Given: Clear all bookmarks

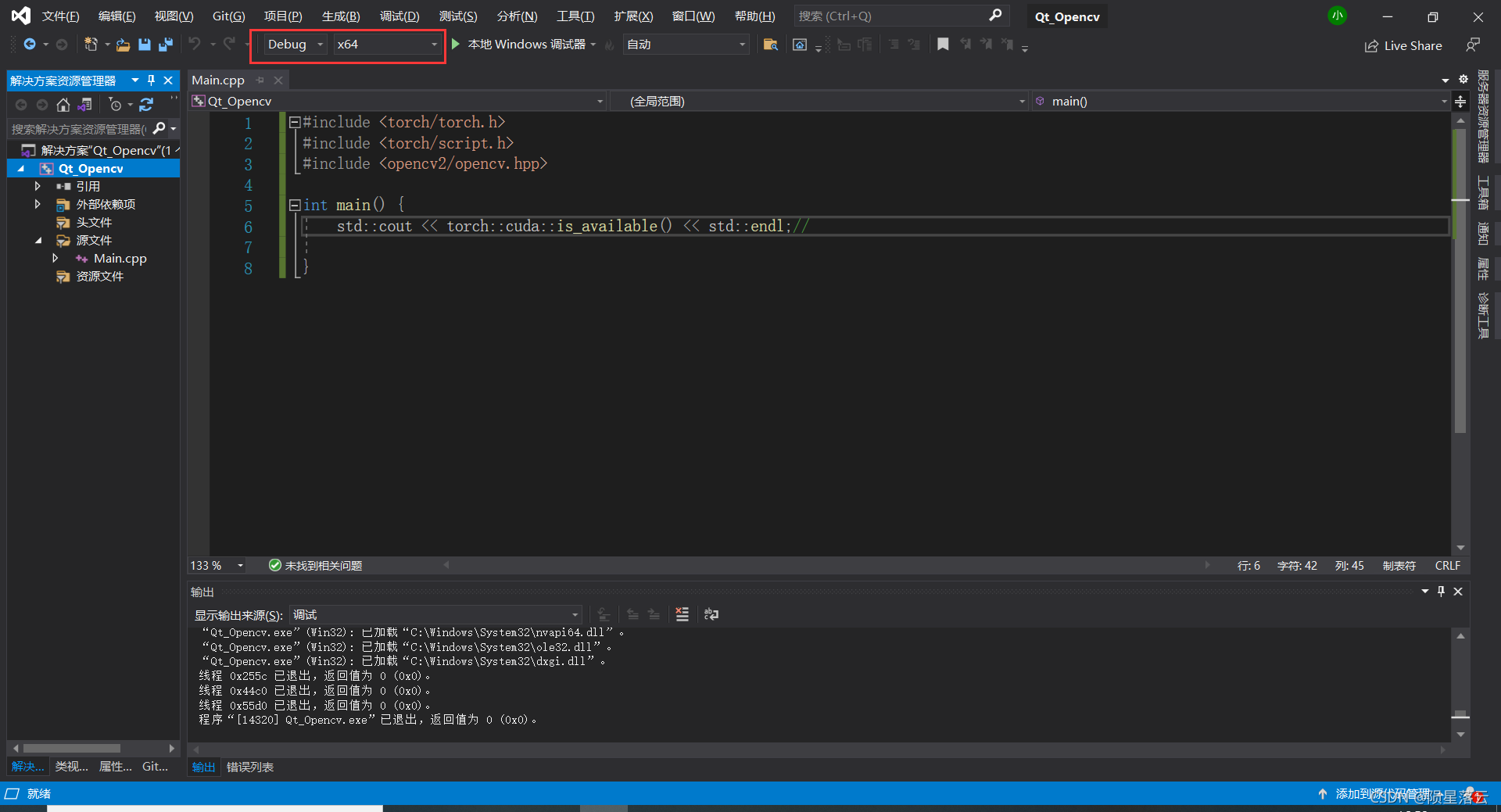Looking at the screenshot, I should [1008, 45].
